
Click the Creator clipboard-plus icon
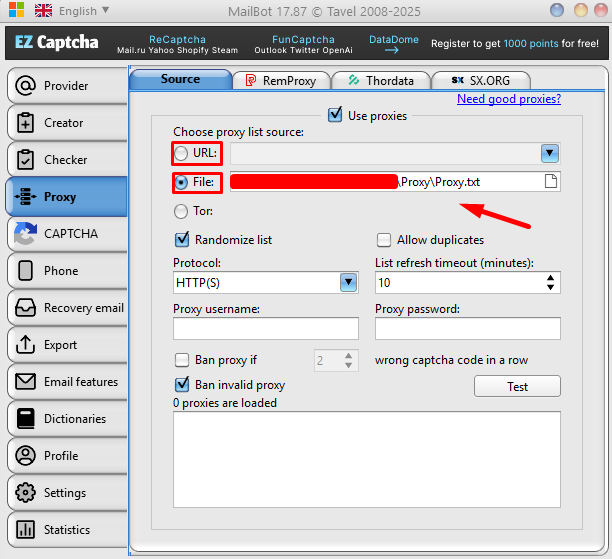(25, 123)
